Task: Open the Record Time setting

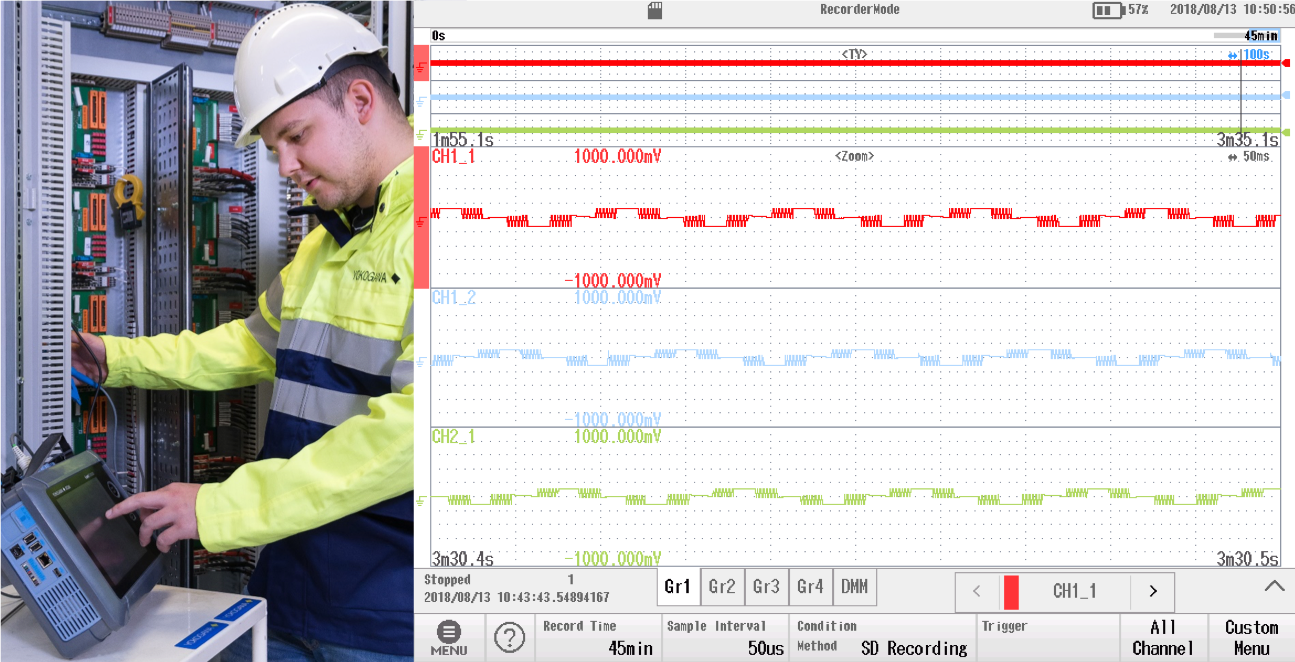Action: [598, 637]
